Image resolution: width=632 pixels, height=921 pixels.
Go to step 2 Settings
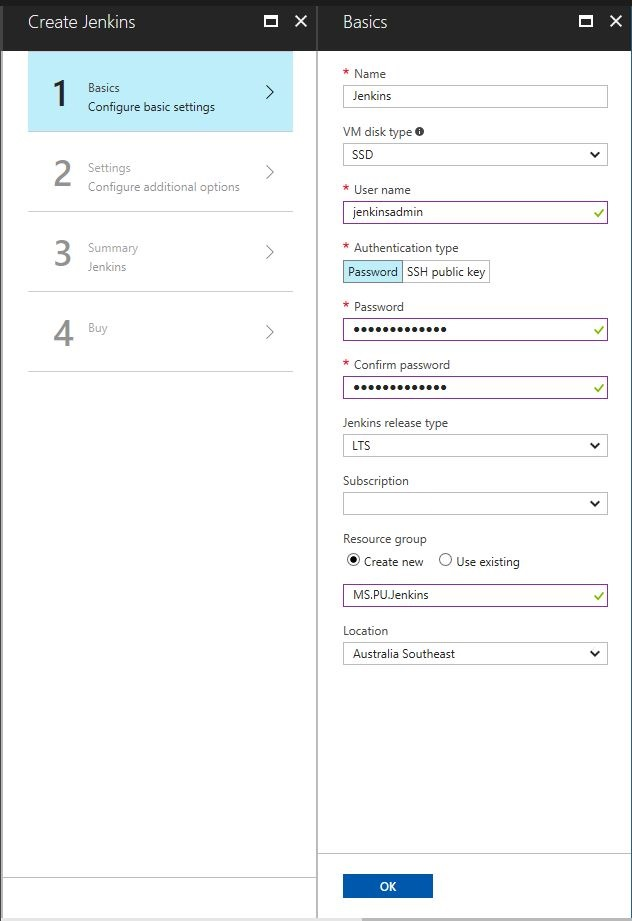160,177
